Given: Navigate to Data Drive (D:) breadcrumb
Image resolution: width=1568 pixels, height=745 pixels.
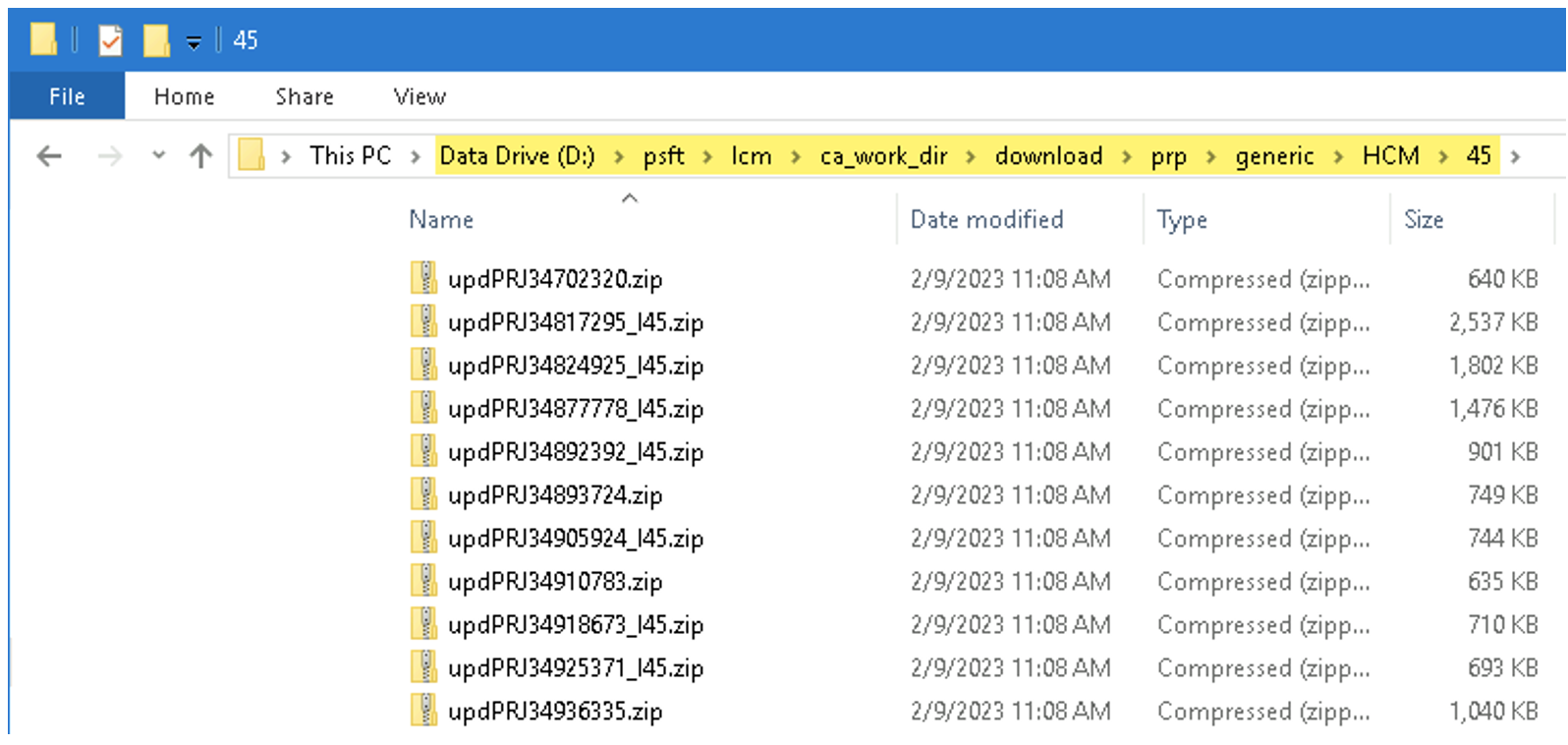Looking at the screenshot, I should [x=517, y=156].
